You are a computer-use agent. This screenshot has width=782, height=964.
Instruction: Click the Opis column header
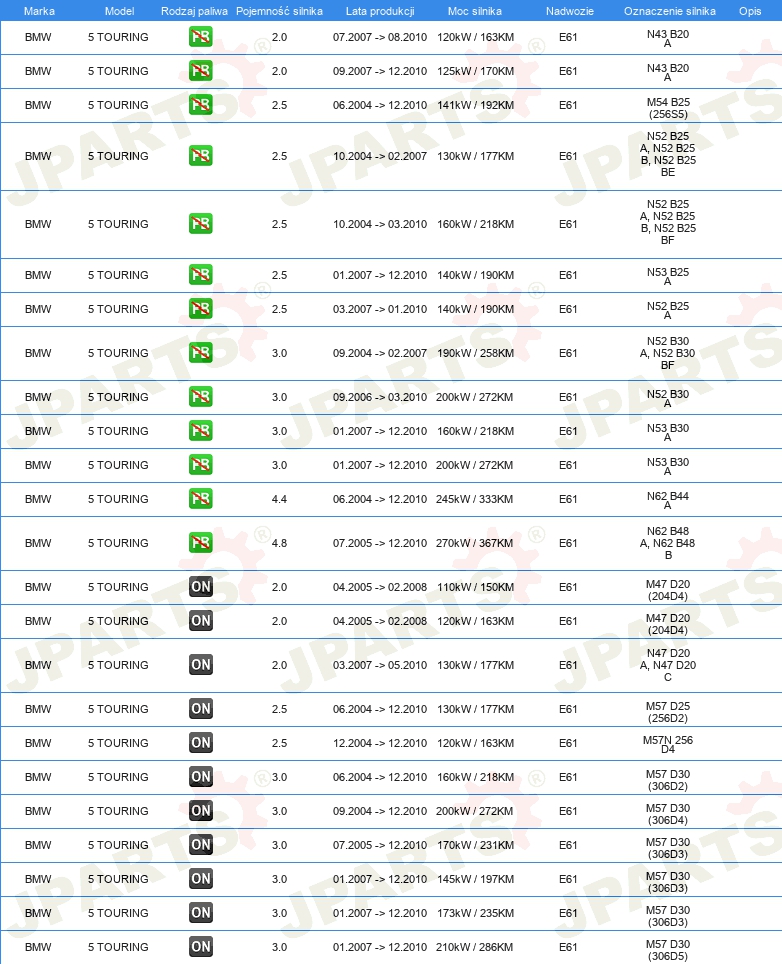click(750, 11)
